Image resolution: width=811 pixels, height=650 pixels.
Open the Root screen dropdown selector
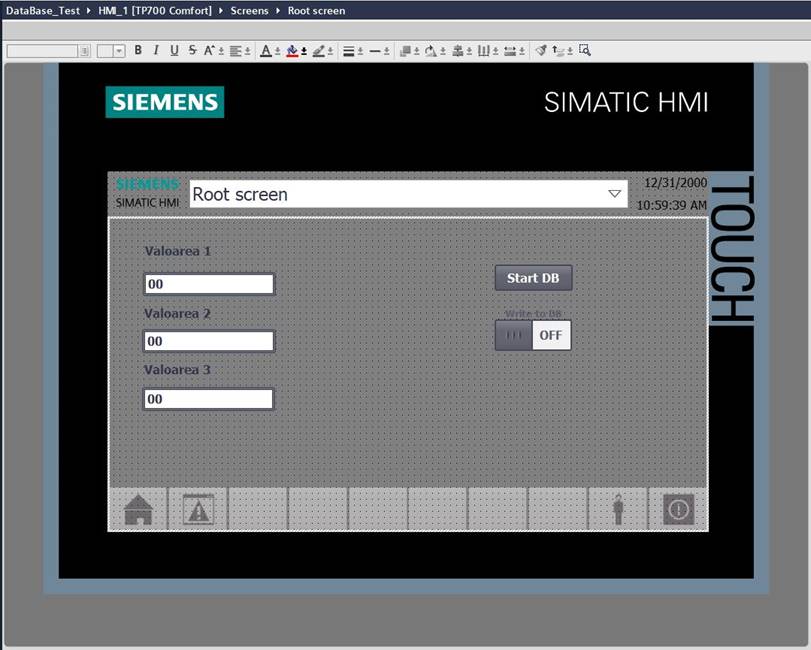coord(614,194)
